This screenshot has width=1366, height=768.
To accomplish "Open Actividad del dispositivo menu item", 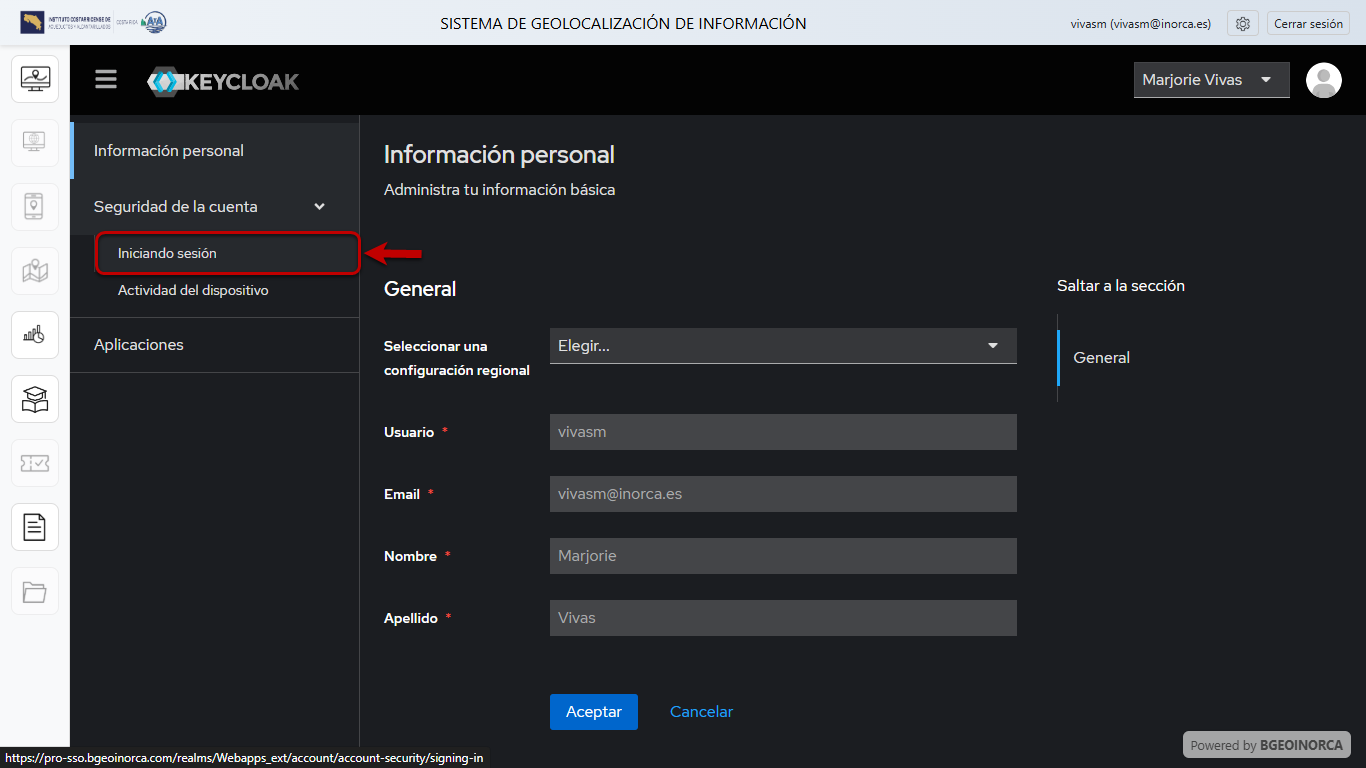I will click(193, 291).
